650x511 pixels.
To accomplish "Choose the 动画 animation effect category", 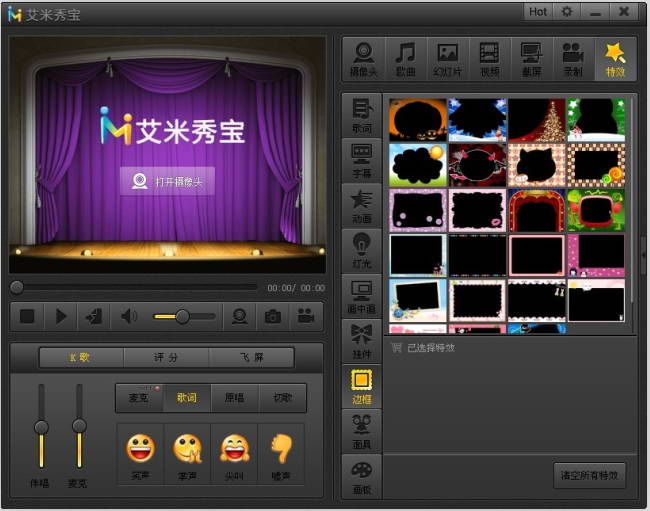I will (362, 206).
